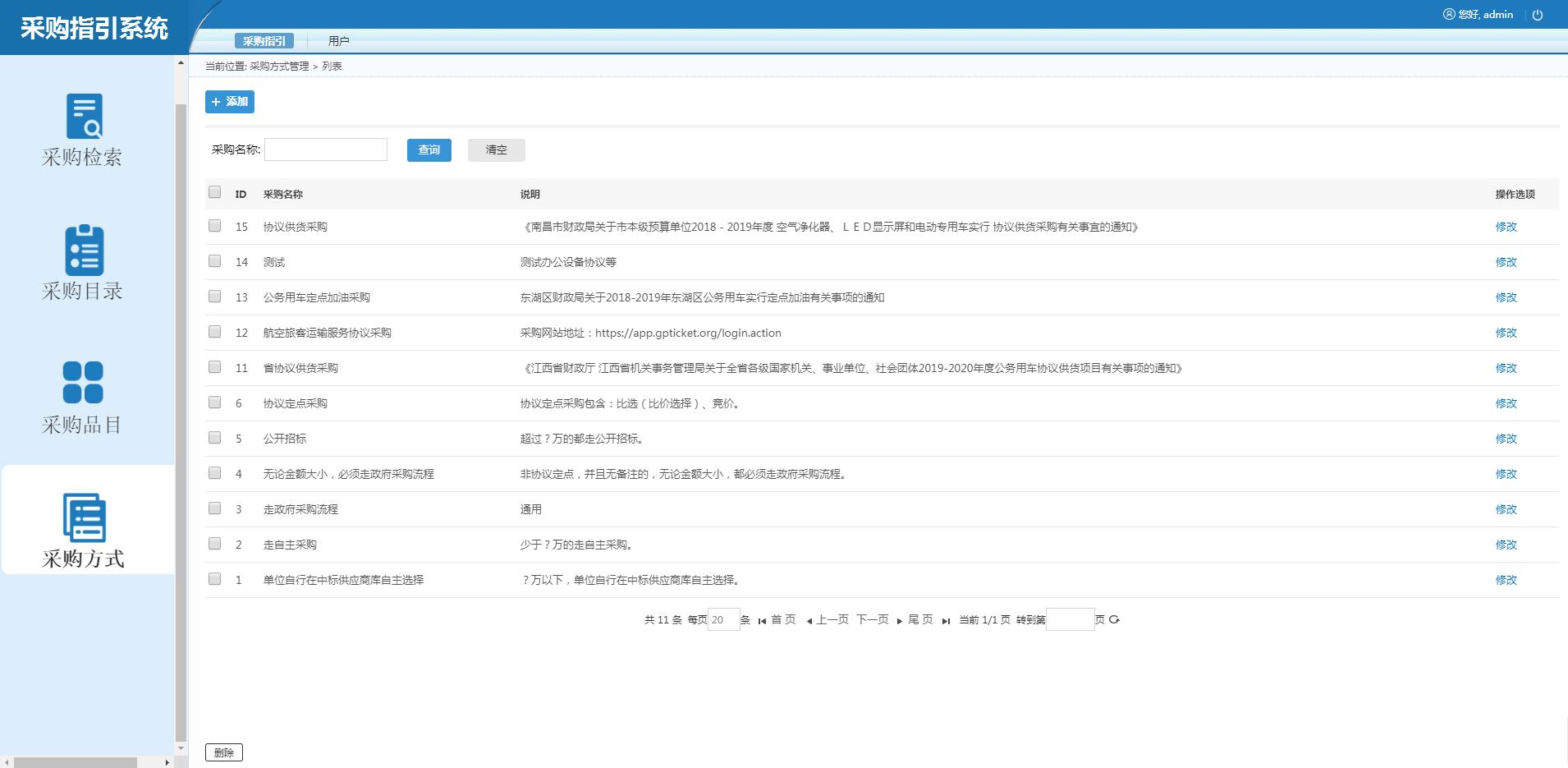Click the power logout icon
This screenshot has width=1568, height=768.
pos(1538,15)
